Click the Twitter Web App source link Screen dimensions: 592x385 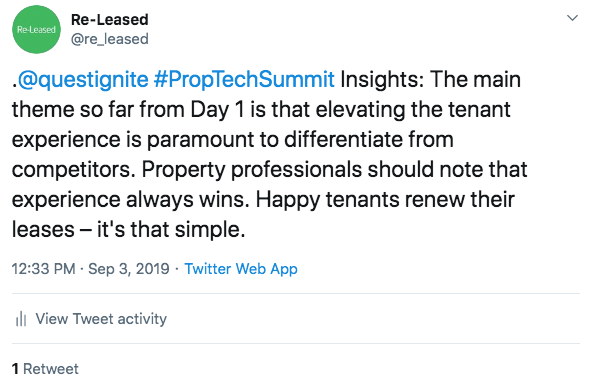click(241, 269)
